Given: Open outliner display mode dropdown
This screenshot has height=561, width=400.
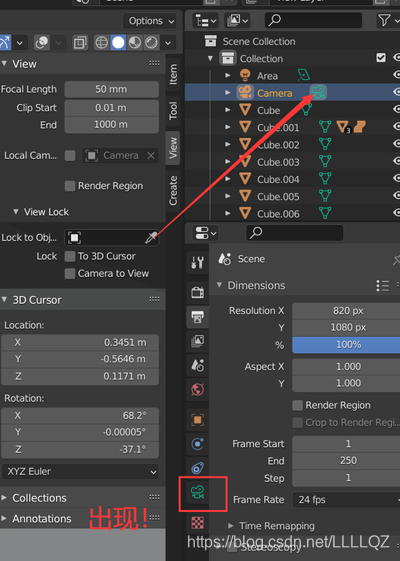Looking at the screenshot, I should pos(205,21).
